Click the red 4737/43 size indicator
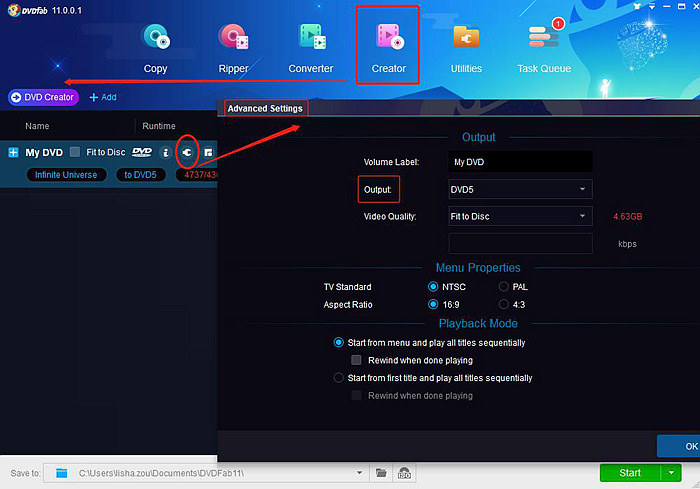Screen dimensions: 700x489 196,175
